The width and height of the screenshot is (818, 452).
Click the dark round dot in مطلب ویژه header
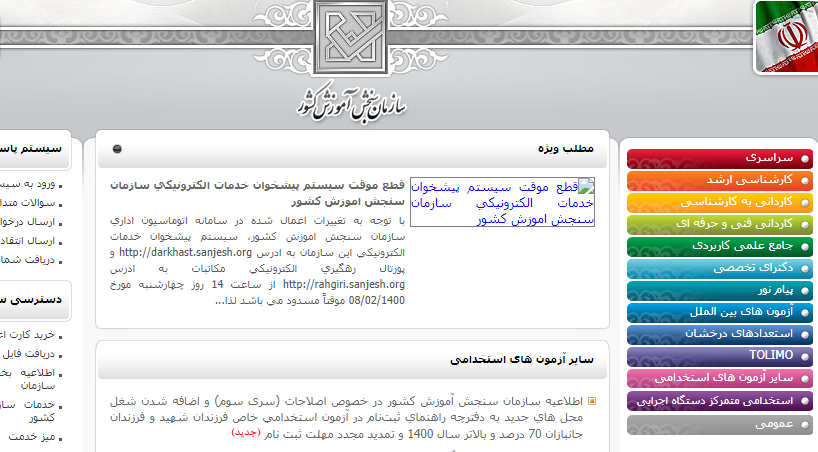(x=117, y=149)
